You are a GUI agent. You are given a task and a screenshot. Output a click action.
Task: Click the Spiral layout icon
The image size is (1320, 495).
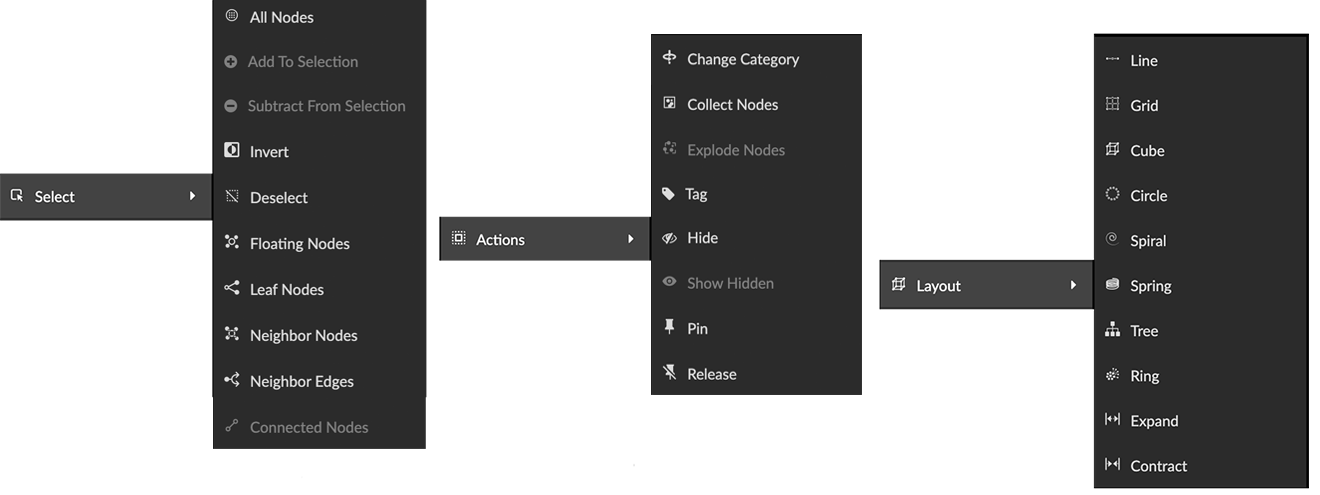tap(1112, 239)
